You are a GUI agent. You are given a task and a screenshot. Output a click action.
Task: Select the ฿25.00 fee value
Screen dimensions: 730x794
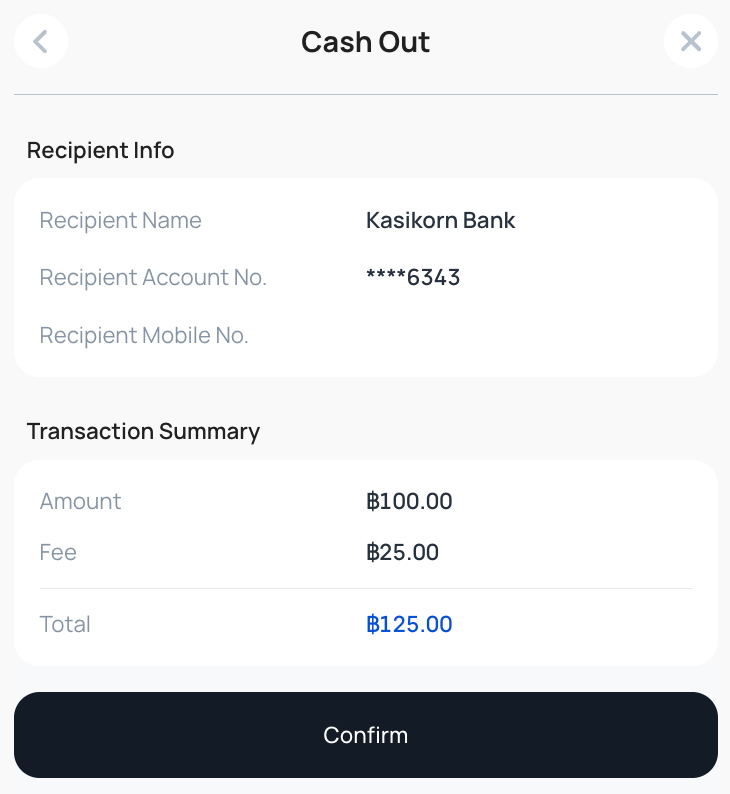[402, 552]
